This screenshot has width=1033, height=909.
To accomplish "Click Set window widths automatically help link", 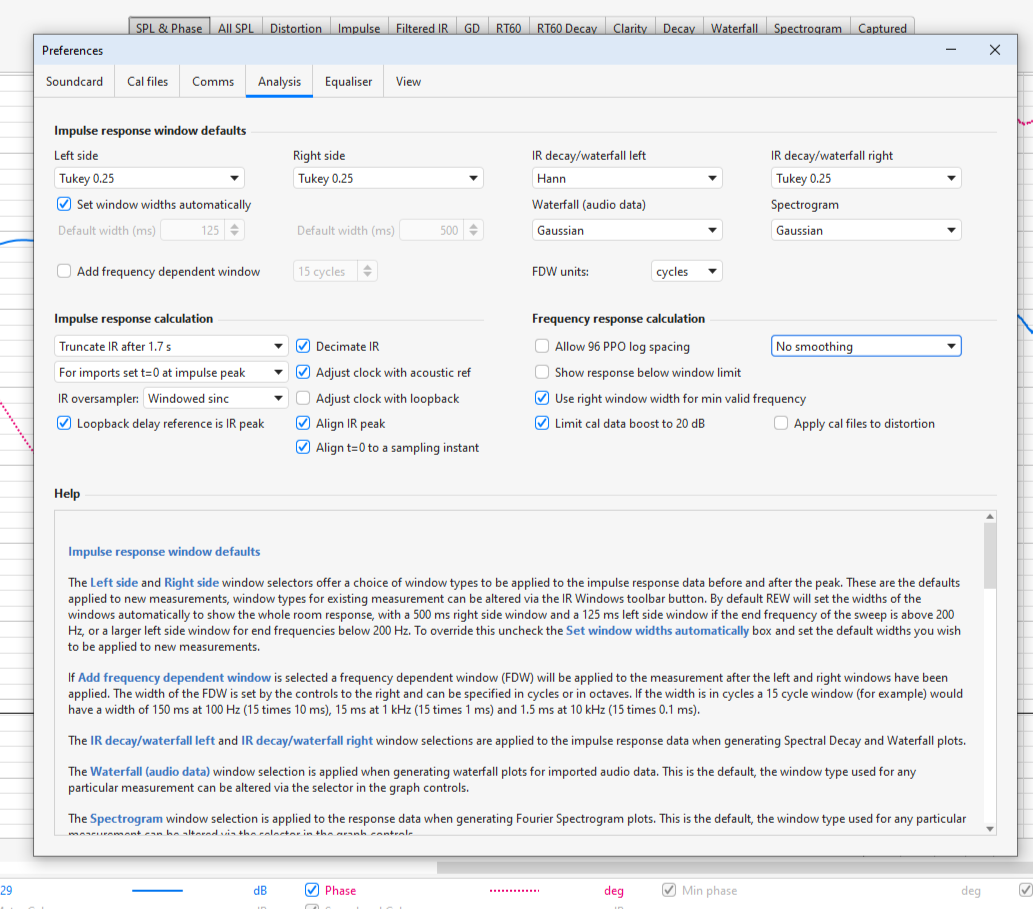I will click(657, 630).
